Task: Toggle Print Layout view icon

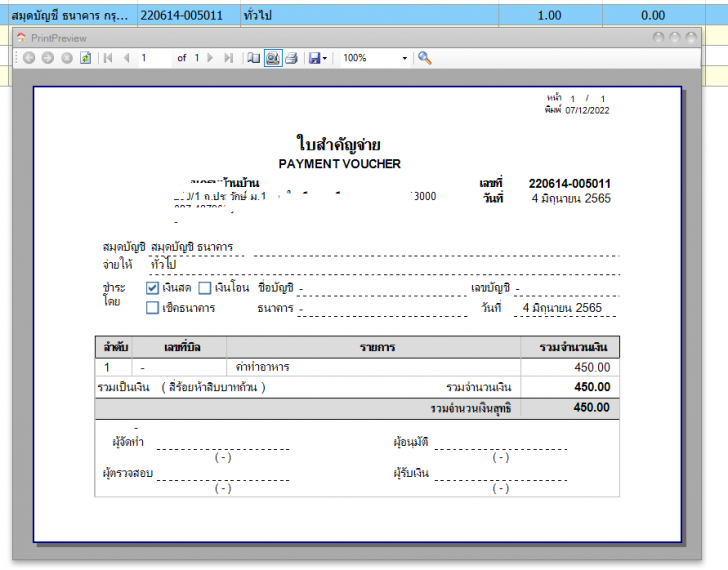Action: (273, 58)
